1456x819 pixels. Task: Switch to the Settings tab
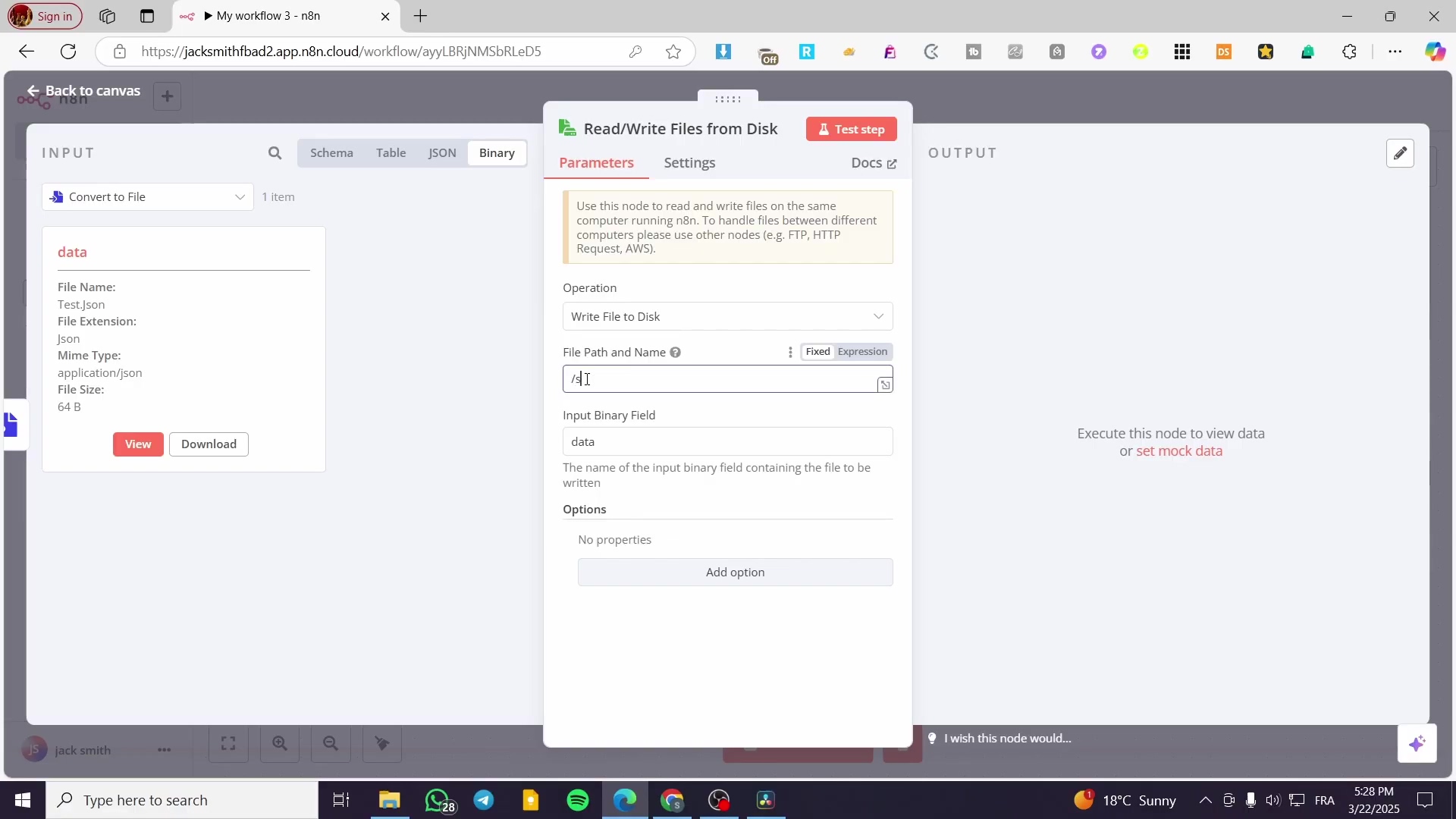pyautogui.click(x=689, y=163)
